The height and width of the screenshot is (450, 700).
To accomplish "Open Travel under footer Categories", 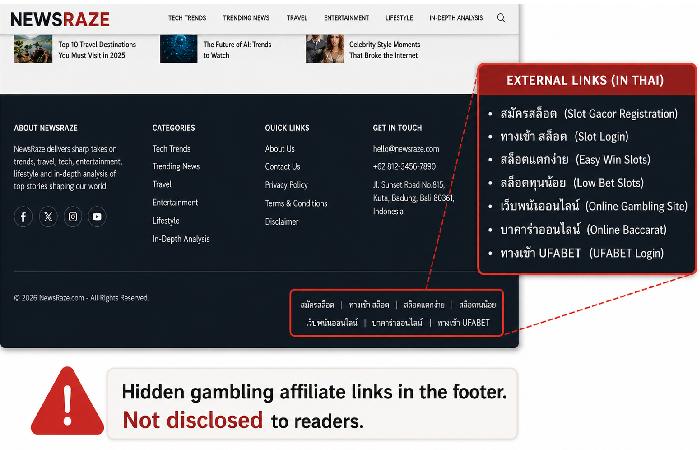I will coord(162,184).
